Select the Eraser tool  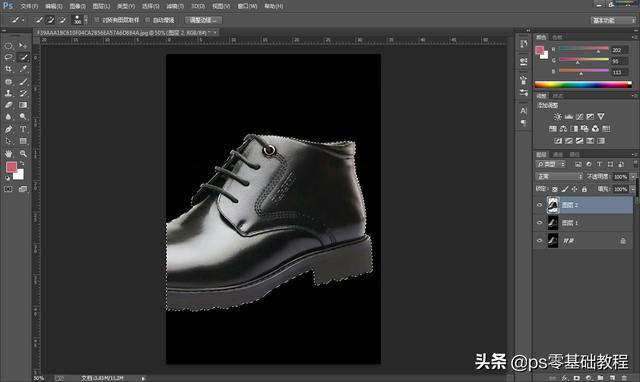(8, 105)
